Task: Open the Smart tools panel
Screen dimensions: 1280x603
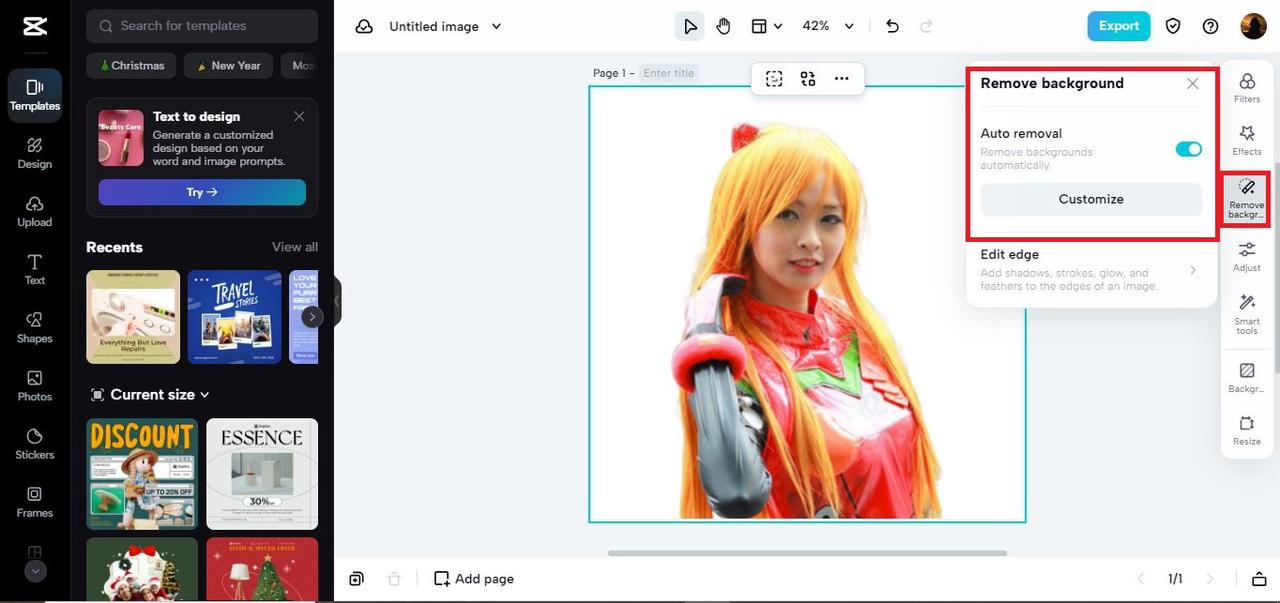Action: 1247,314
